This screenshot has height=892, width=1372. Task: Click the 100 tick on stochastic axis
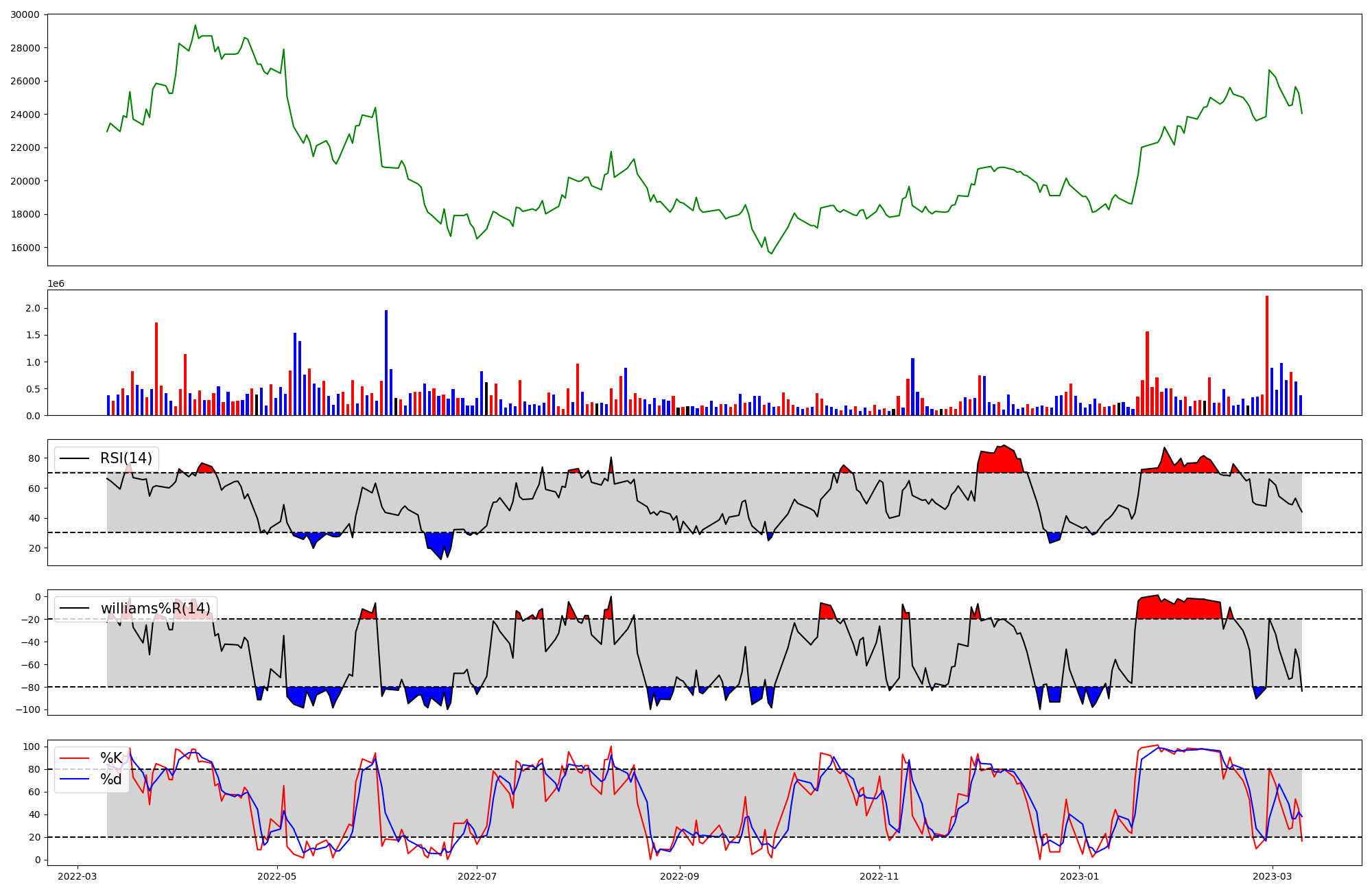tap(32, 747)
